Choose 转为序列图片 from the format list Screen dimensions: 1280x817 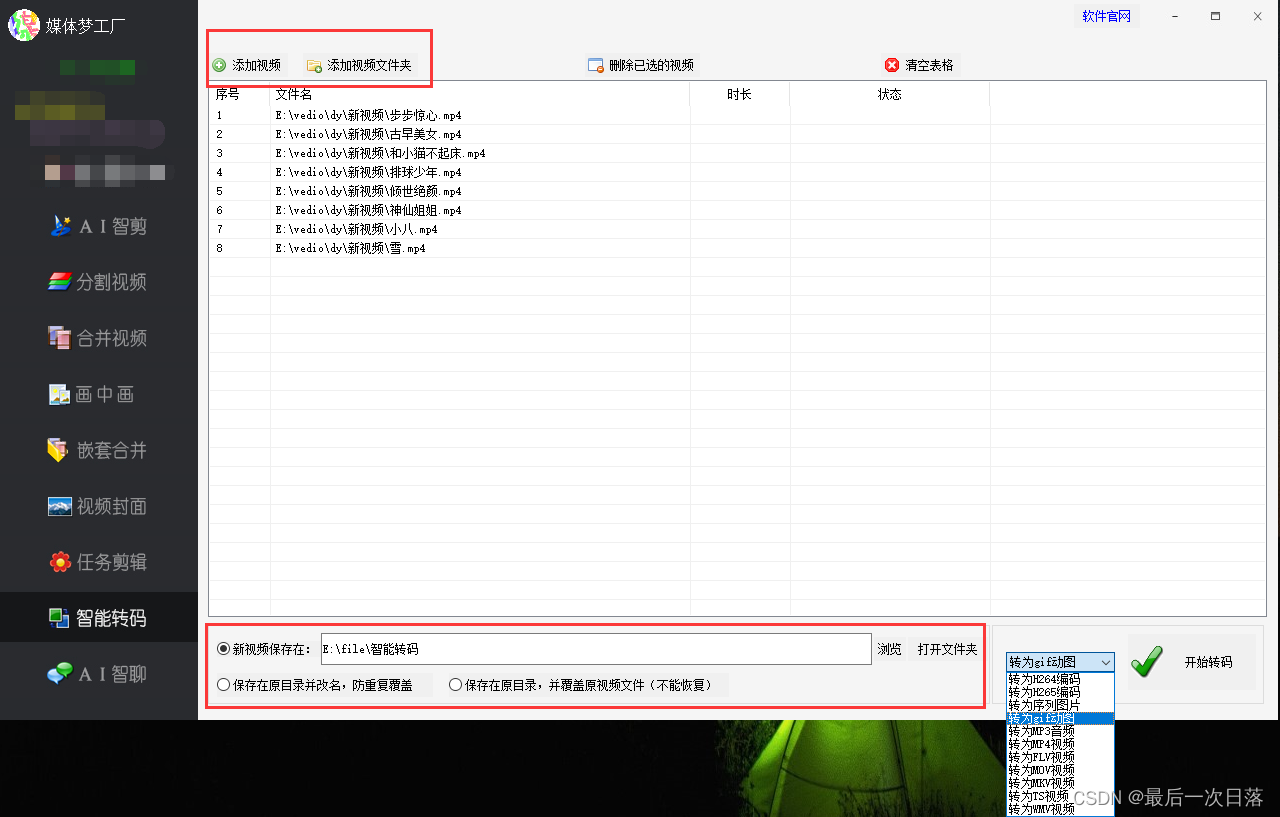1059,705
